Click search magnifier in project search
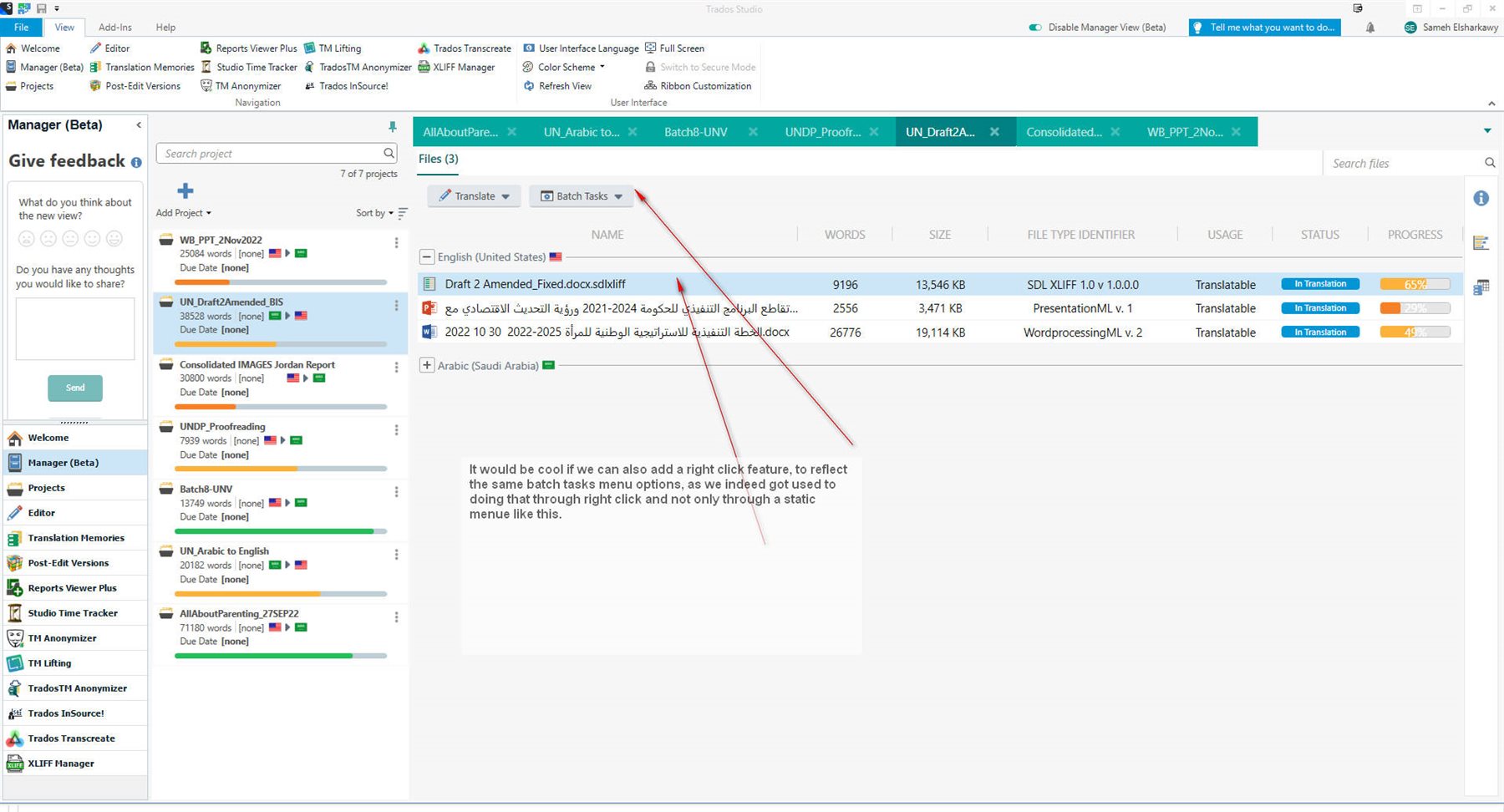 [x=389, y=153]
